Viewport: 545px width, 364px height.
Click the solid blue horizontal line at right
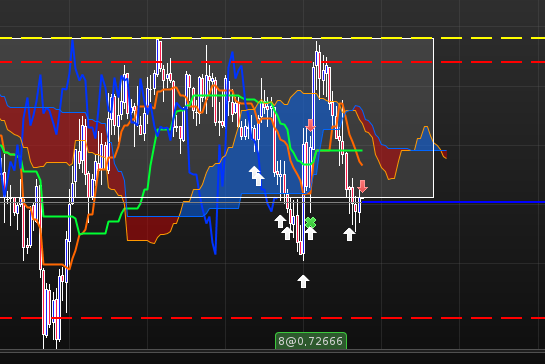[x=453, y=202]
